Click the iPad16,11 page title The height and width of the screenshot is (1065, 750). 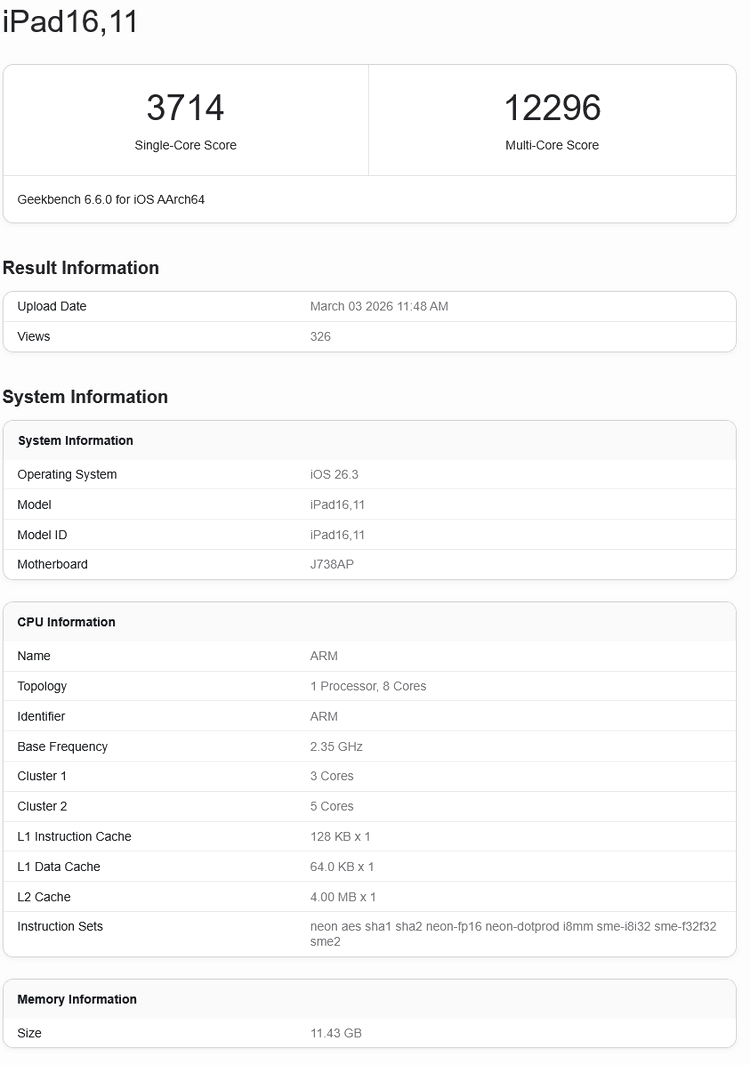click(70, 23)
